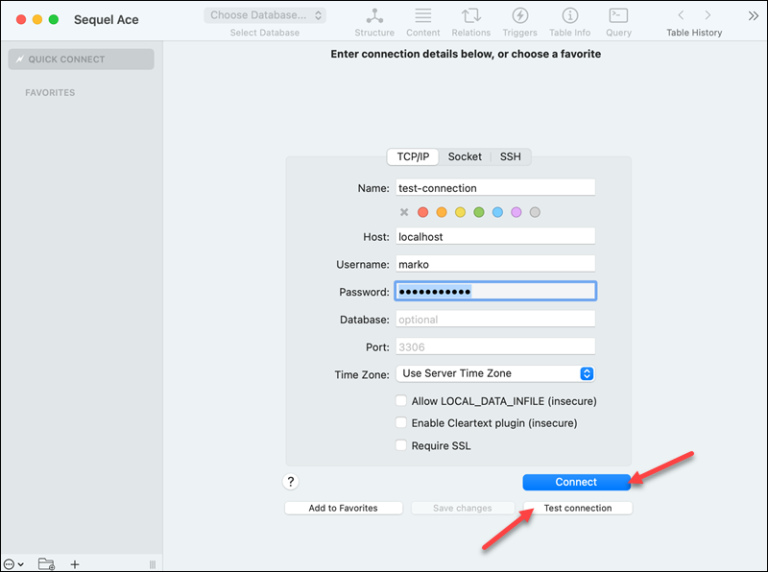768x572 pixels.
Task: Expand the Choose Database selector
Action: click(265, 15)
